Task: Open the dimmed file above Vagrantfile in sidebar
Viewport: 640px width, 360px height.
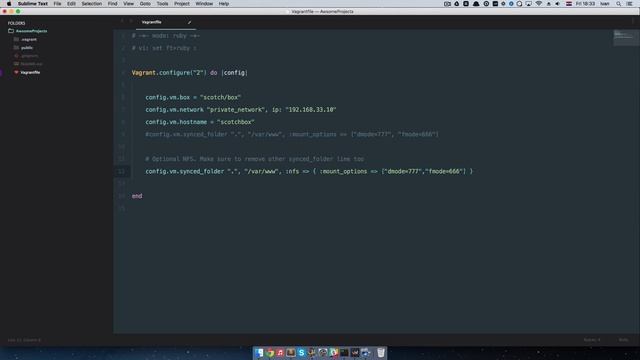Action: click(x=31, y=64)
